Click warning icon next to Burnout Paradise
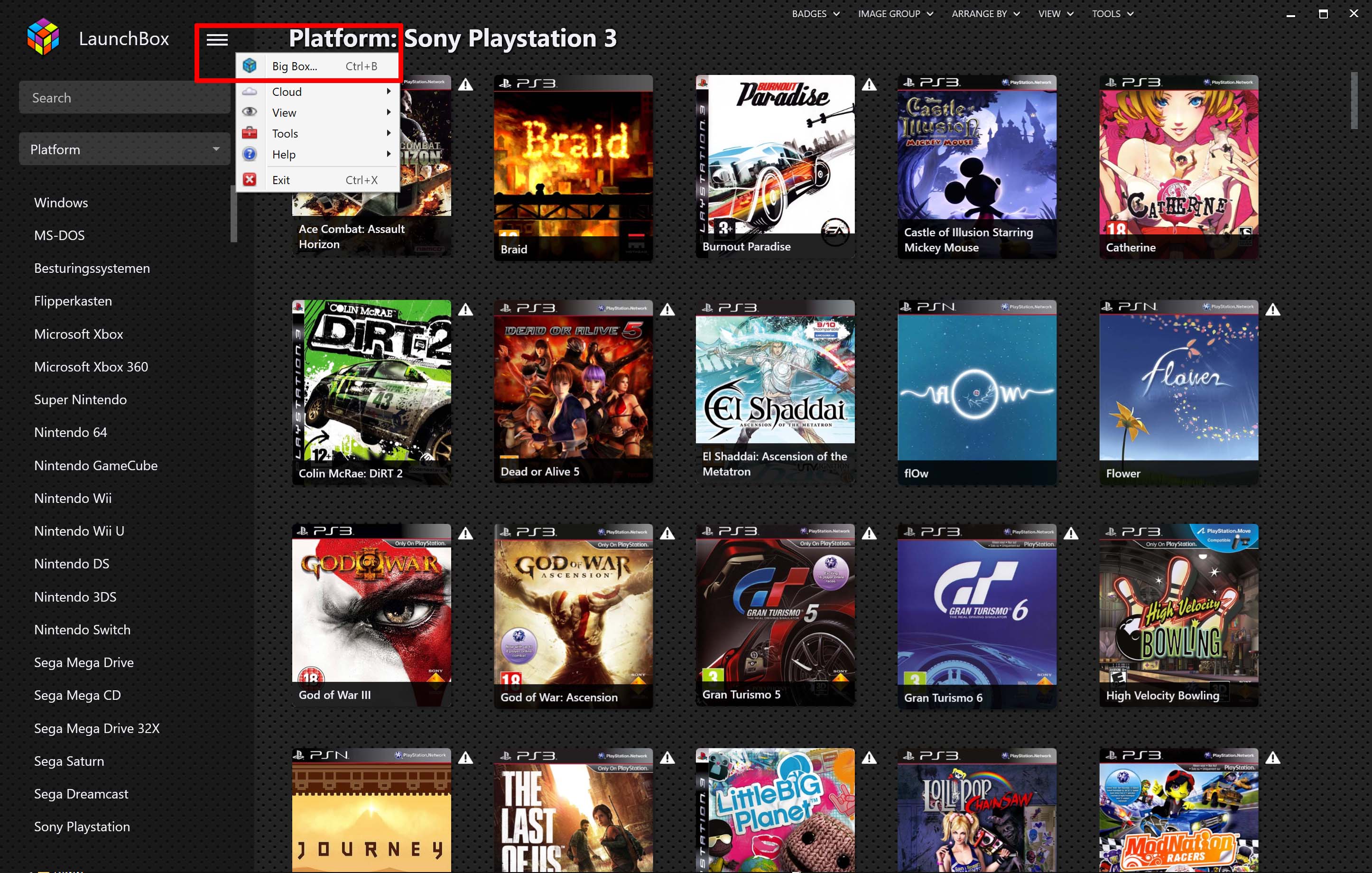 [869, 85]
